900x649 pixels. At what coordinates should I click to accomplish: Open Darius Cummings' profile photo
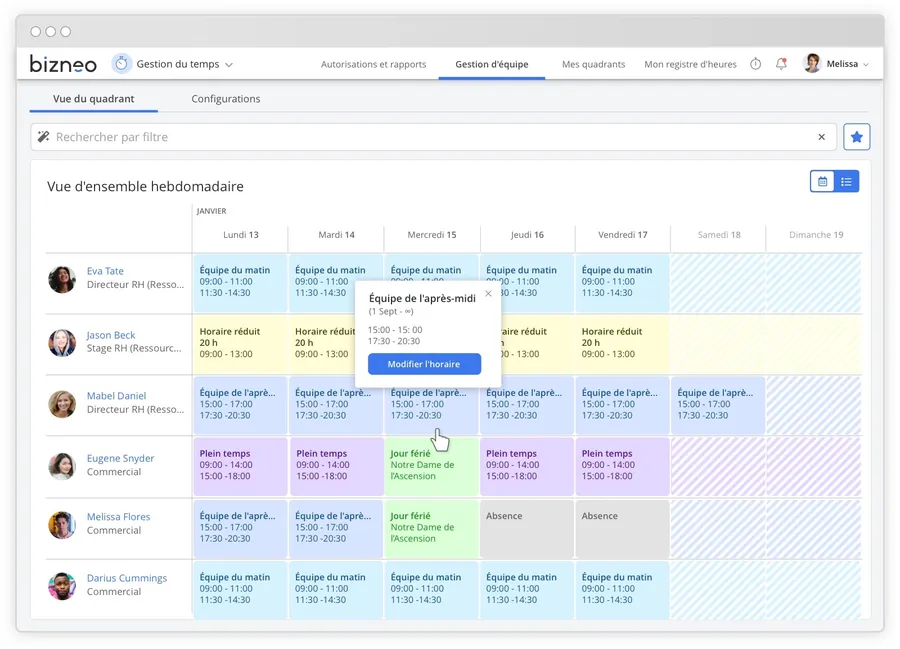[x=62, y=585]
